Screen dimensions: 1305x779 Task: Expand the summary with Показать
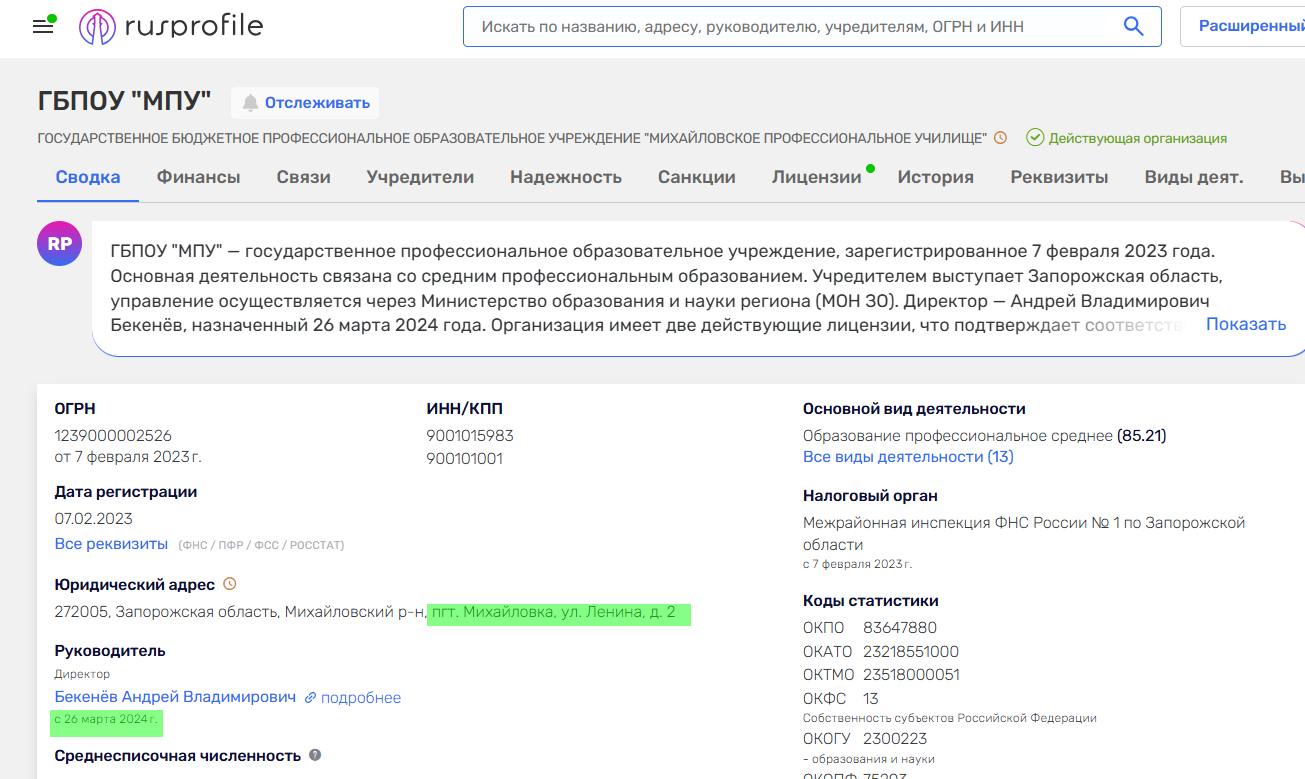click(x=1245, y=324)
